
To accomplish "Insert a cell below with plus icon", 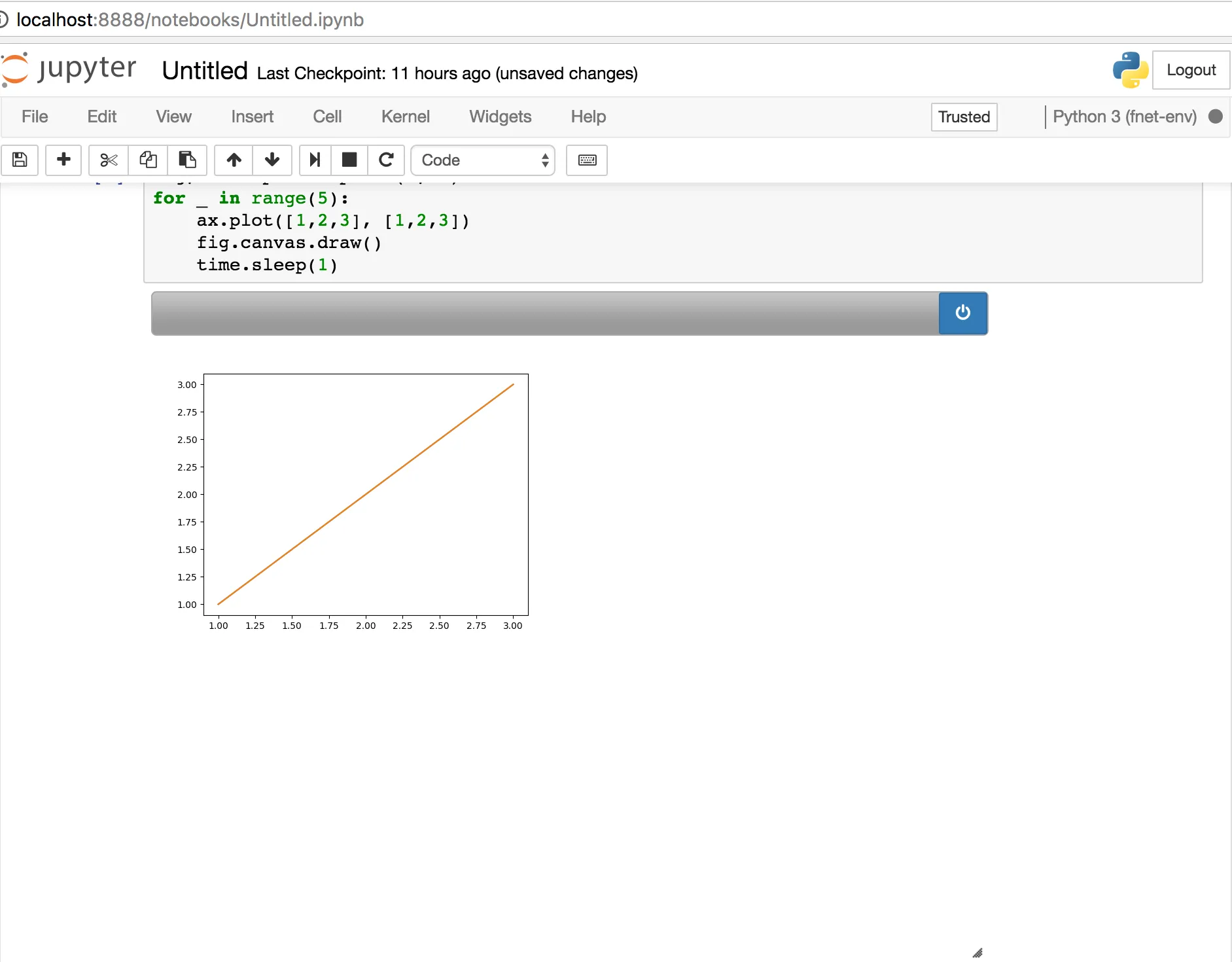I will [x=63, y=160].
